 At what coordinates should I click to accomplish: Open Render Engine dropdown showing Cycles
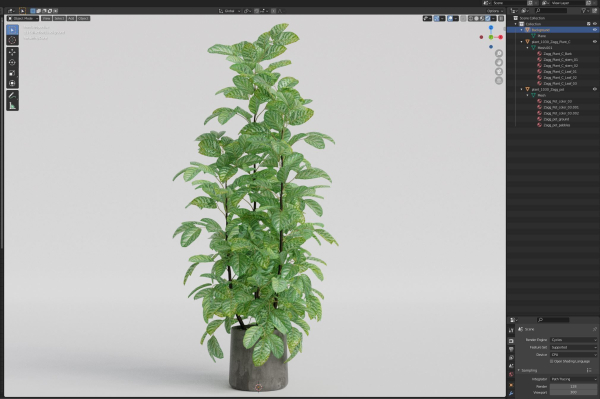click(x=573, y=340)
